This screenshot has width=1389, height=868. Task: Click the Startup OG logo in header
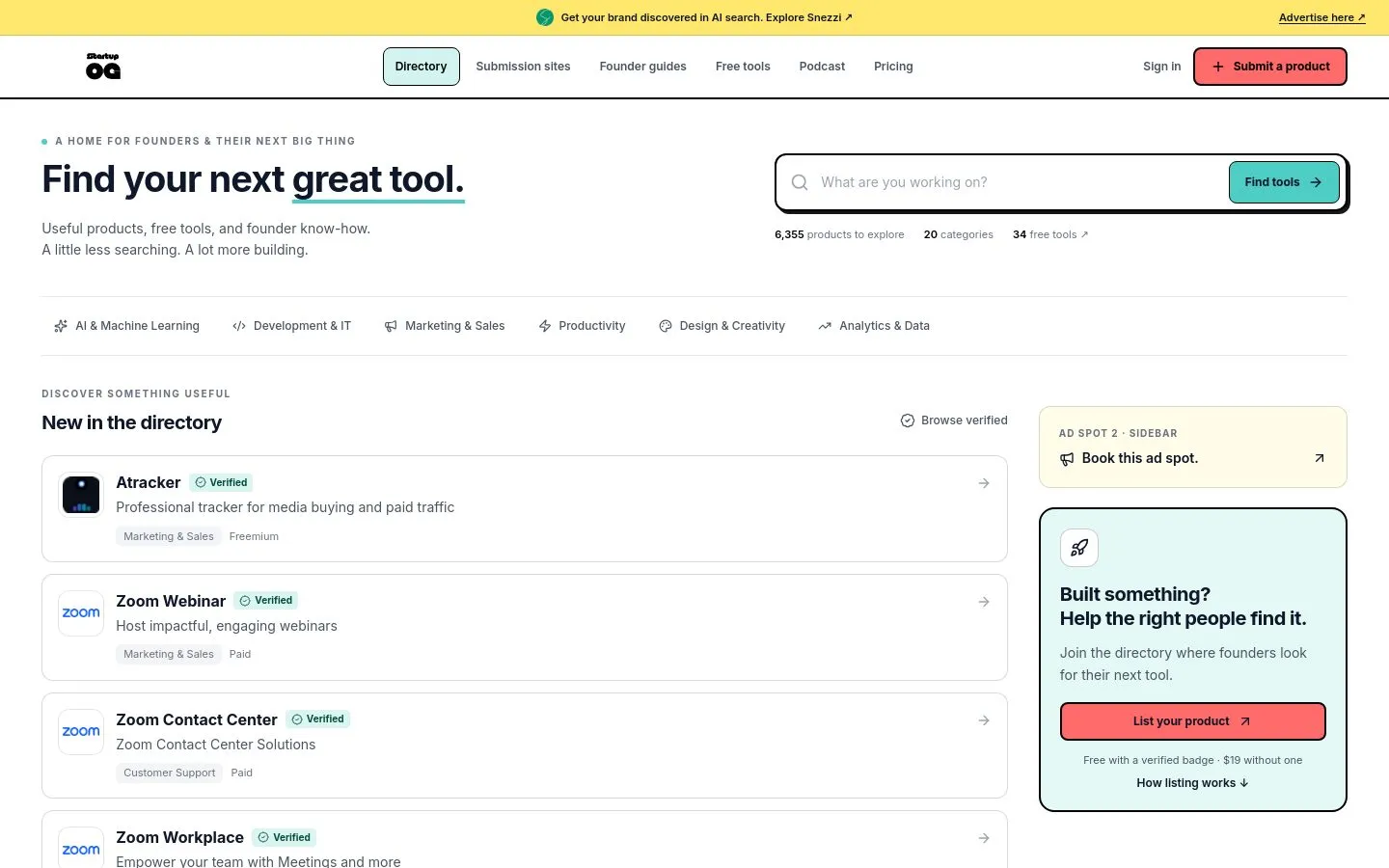[x=103, y=67]
